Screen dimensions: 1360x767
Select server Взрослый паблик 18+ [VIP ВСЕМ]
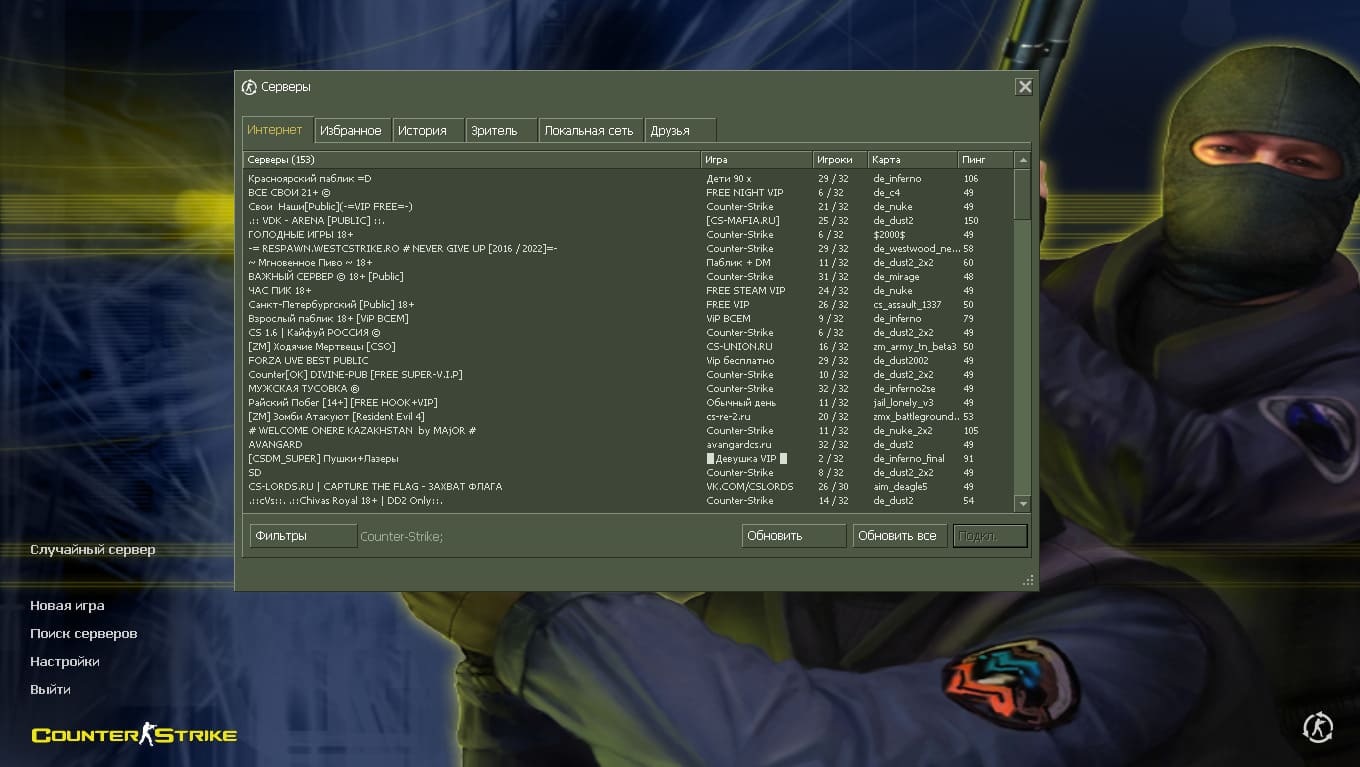[629, 319]
